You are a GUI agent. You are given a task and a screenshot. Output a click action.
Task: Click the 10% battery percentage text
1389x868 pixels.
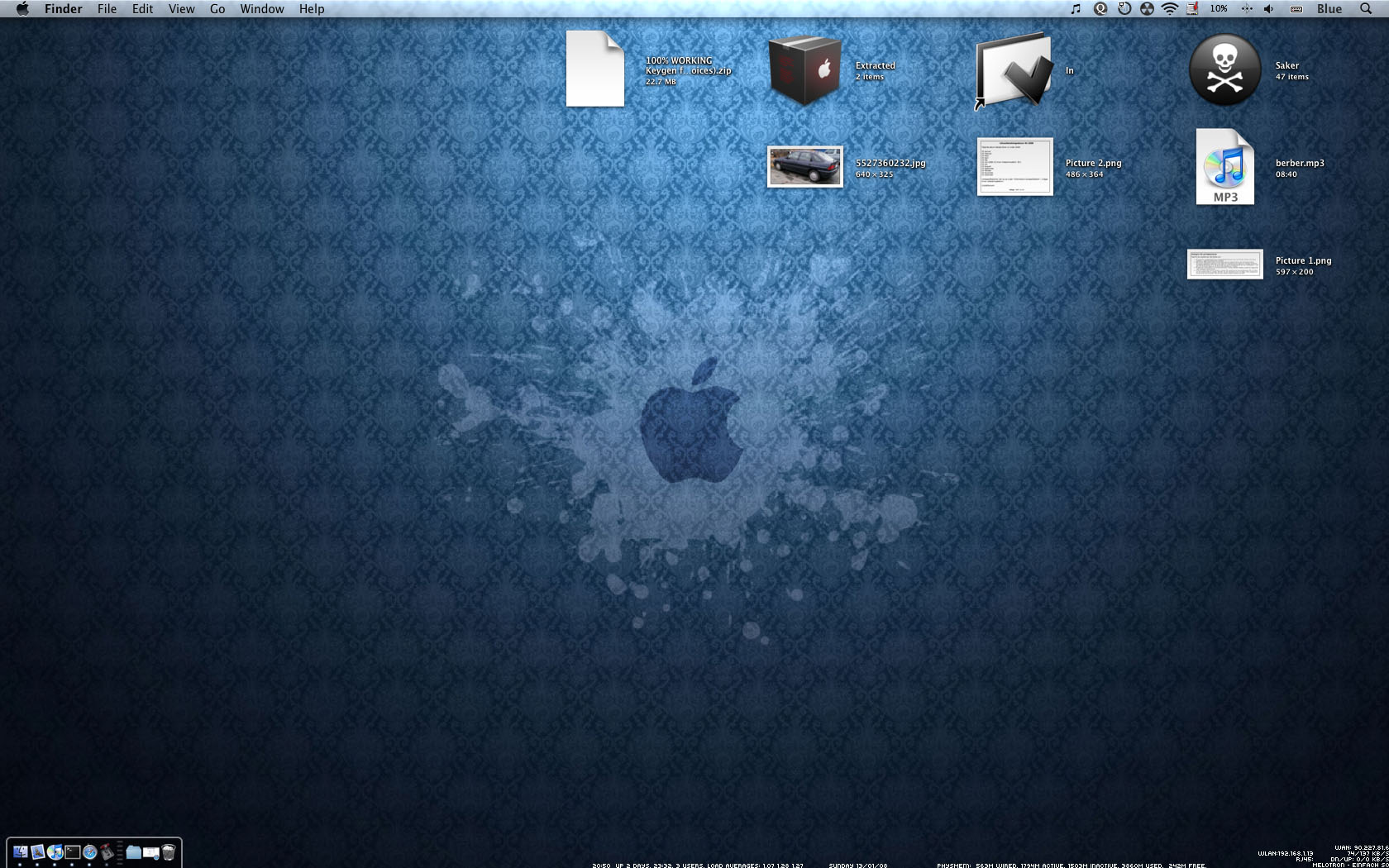click(x=1219, y=9)
